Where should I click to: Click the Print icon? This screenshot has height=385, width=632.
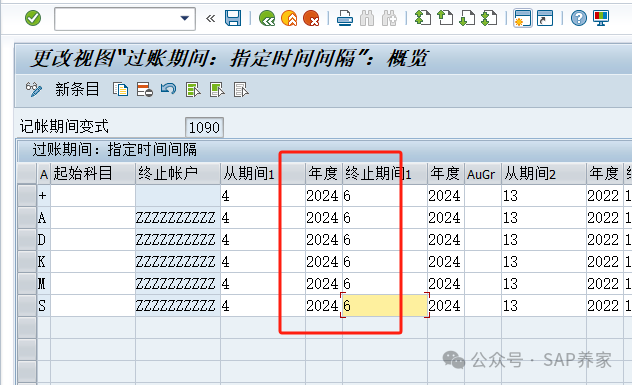[x=345, y=19]
